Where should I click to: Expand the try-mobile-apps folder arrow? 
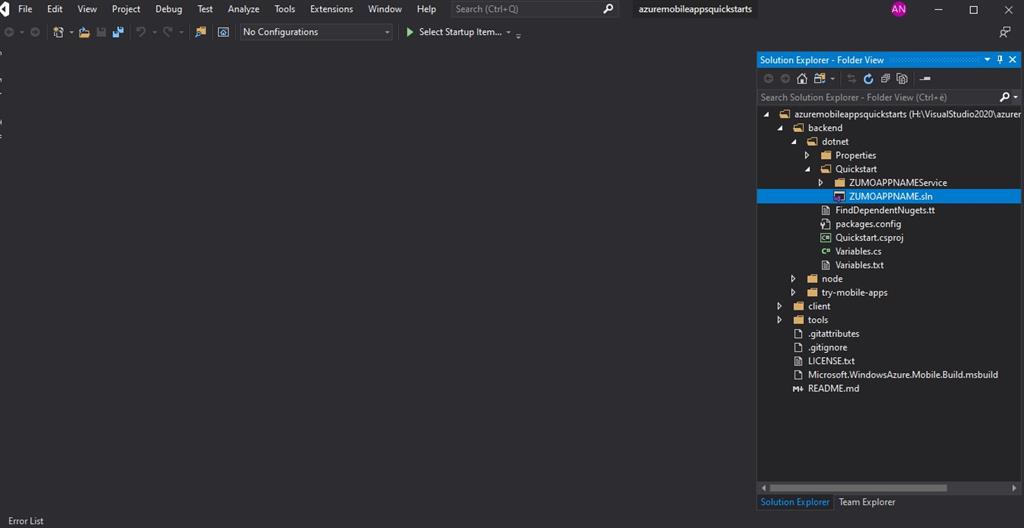(793, 293)
